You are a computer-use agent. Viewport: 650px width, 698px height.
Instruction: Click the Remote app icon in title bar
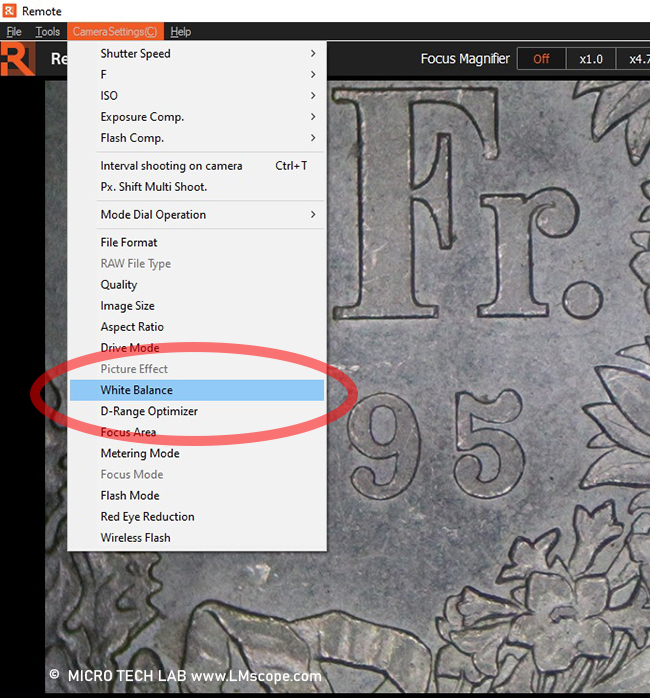coord(11,11)
